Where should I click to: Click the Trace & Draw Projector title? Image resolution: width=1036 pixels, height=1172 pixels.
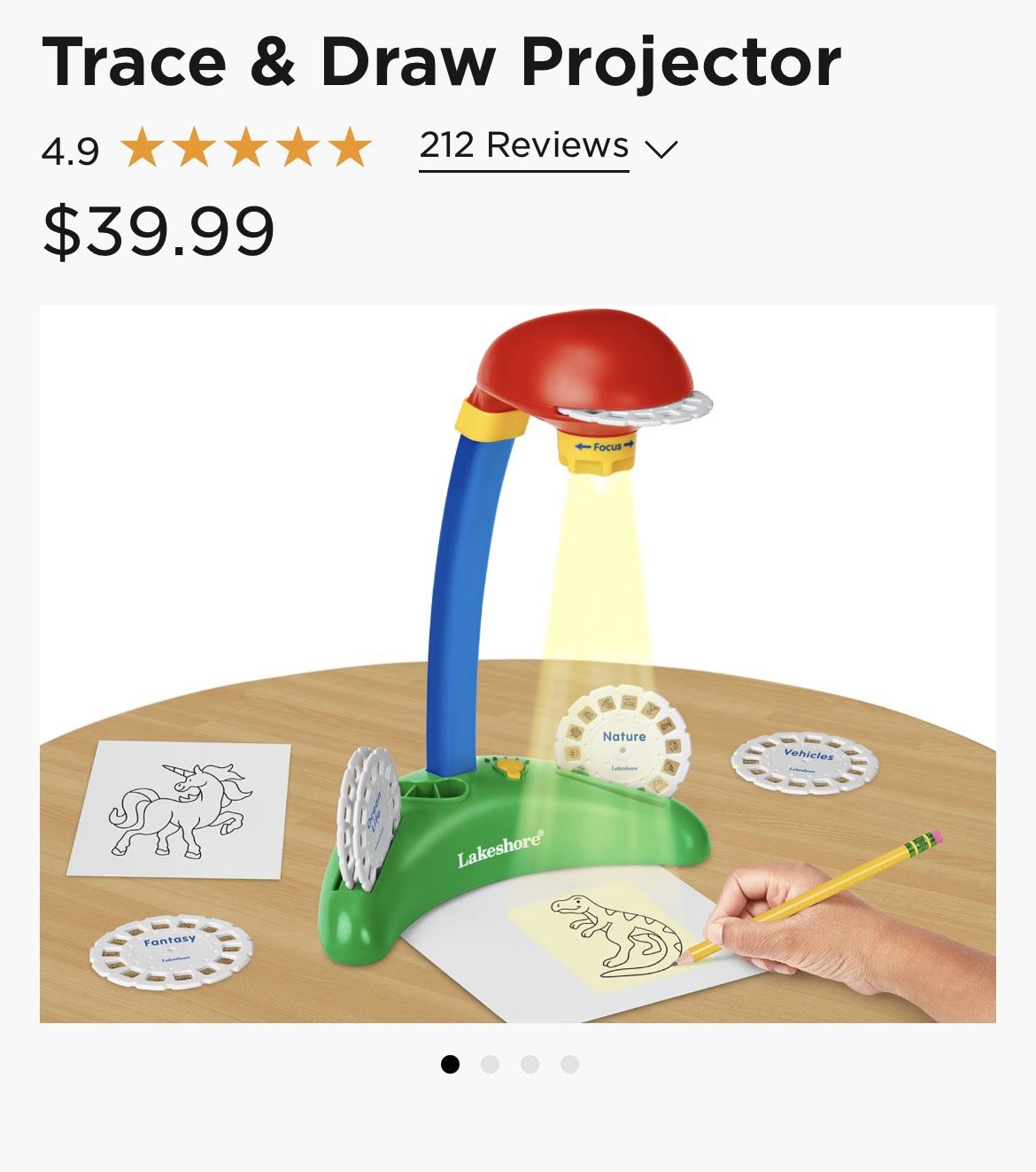441,62
